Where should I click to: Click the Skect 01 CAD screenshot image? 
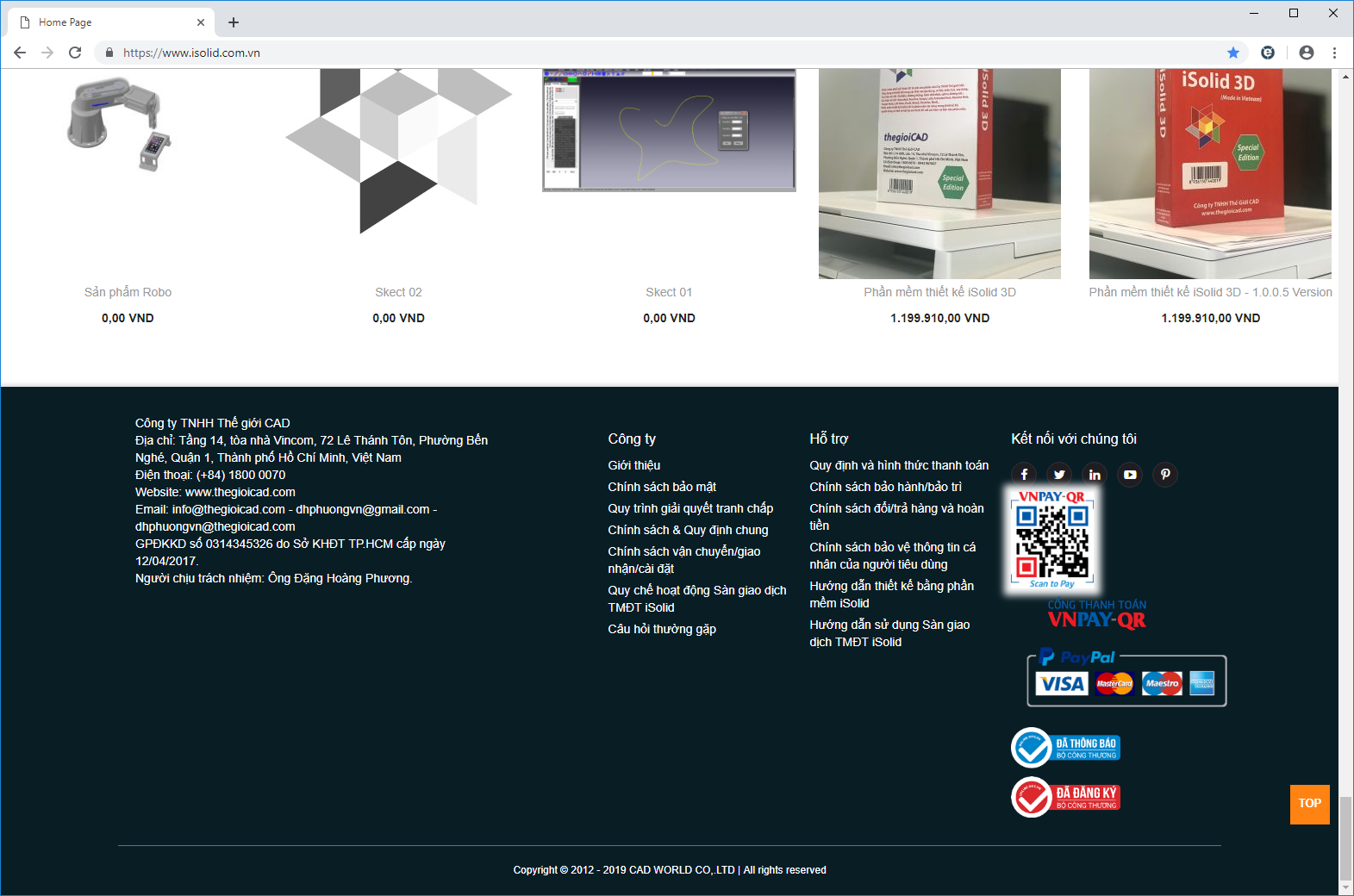pos(669,130)
